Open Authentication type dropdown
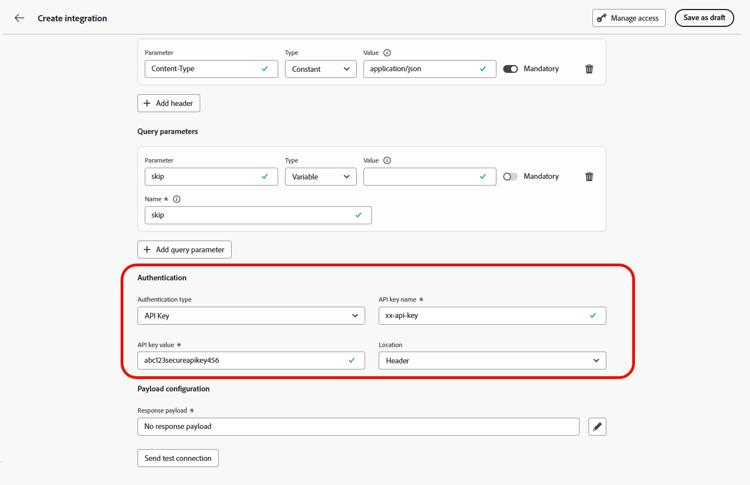The height and width of the screenshot is (485, 750). [251, 316]
